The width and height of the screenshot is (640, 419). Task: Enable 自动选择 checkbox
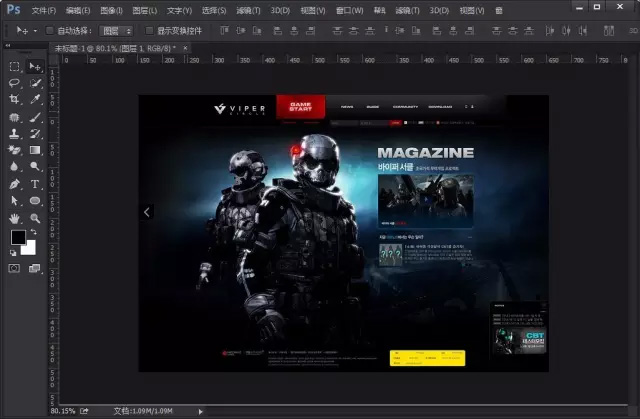[49, 31]
